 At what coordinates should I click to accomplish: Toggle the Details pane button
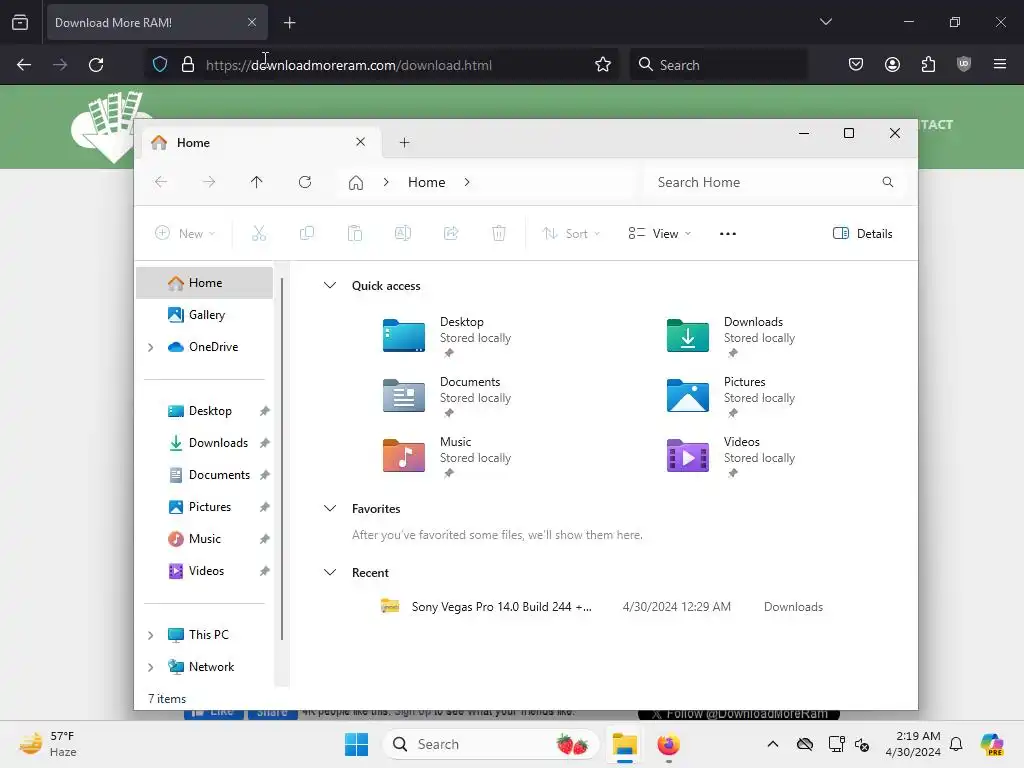(x=862, y=234)
